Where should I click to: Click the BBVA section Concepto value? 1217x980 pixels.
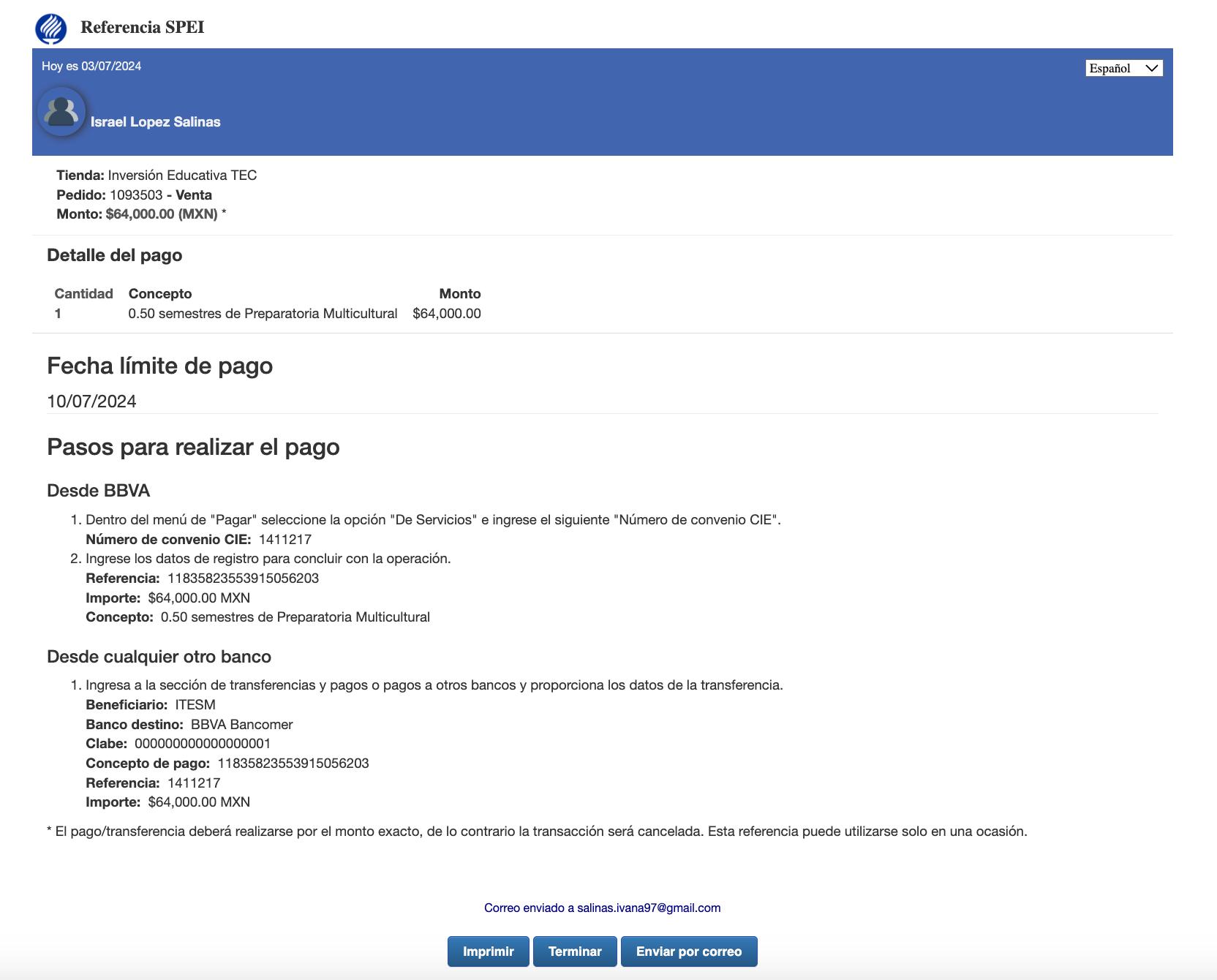[x=295, y=617]
